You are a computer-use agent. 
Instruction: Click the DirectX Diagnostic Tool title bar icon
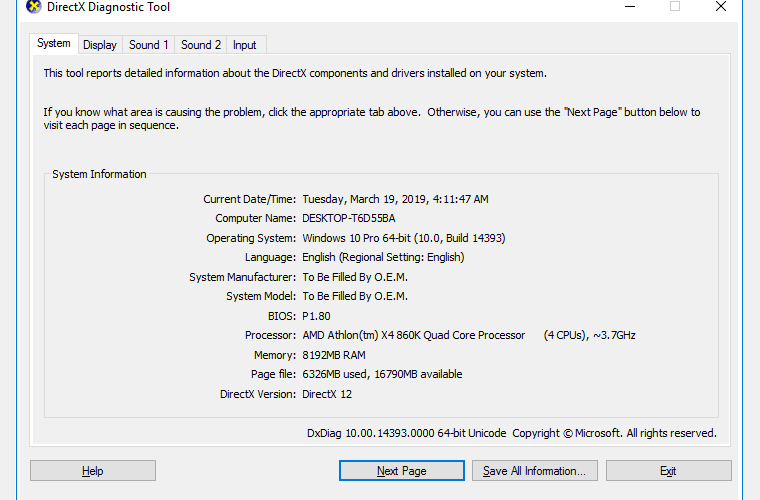point(33,7)
